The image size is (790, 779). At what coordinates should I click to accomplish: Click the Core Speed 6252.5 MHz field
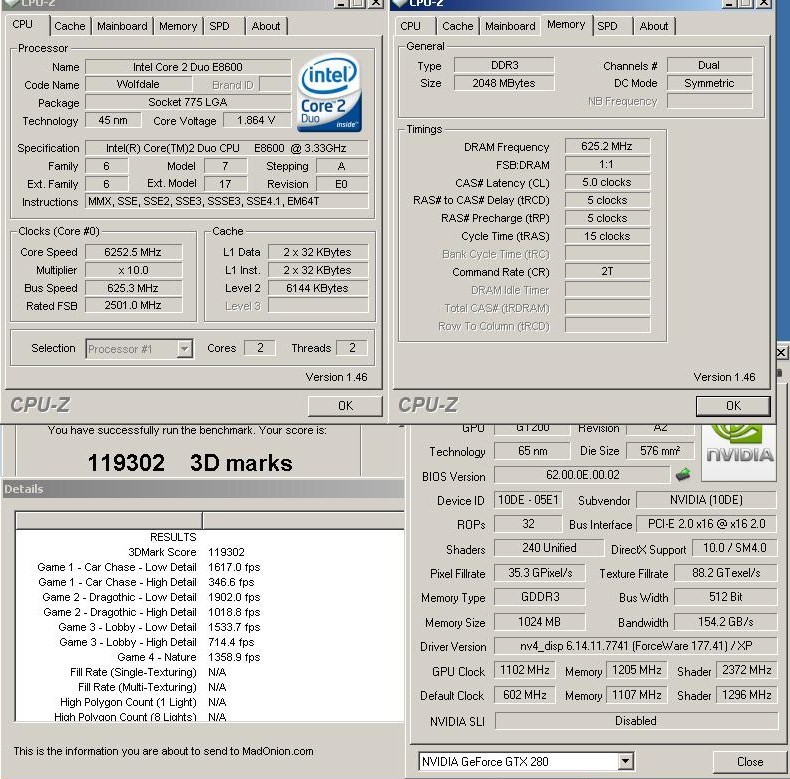133,252
